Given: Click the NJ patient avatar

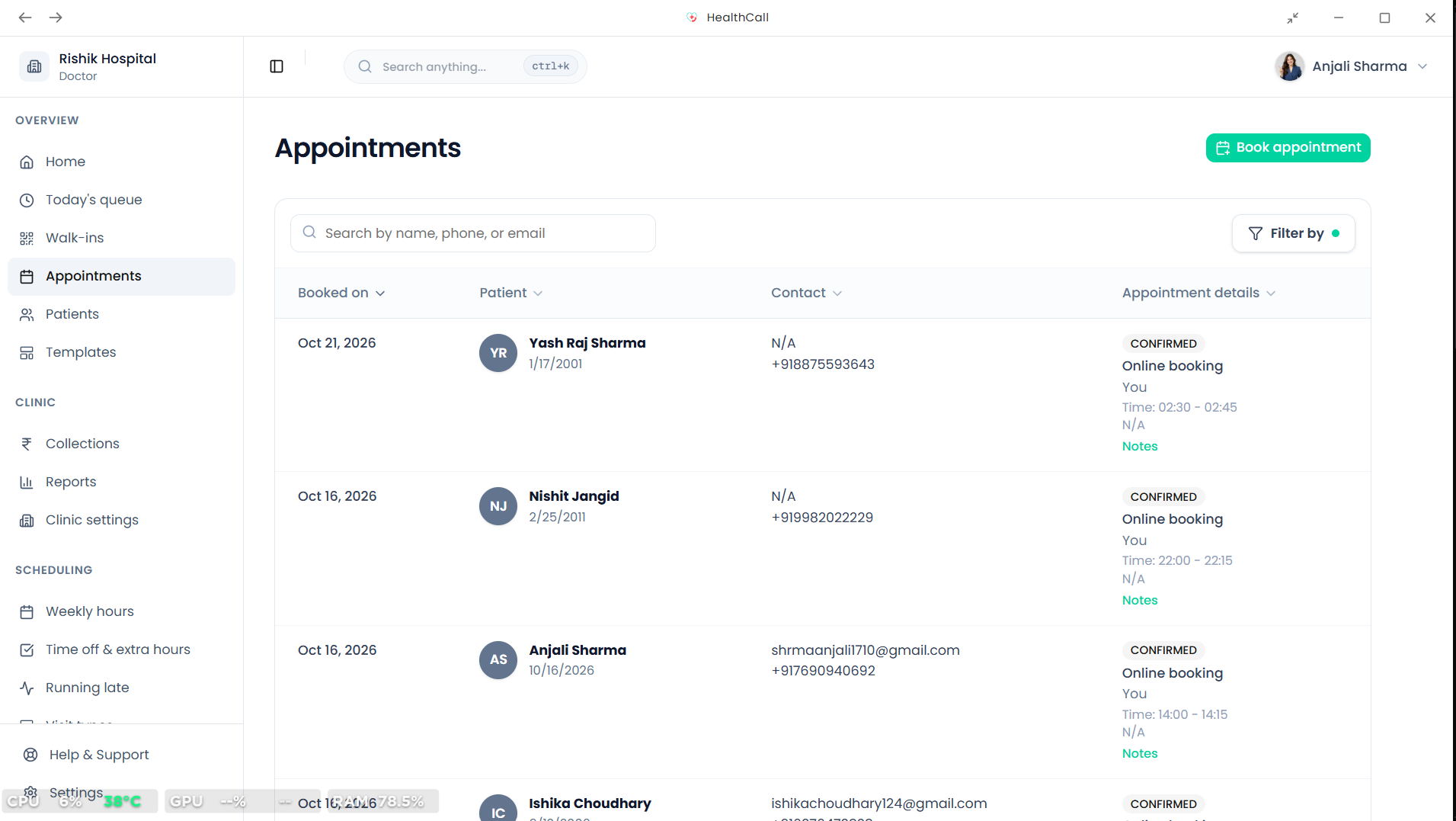Looking at the screenshot, I should pyautogui.click(x=498, y=506).
